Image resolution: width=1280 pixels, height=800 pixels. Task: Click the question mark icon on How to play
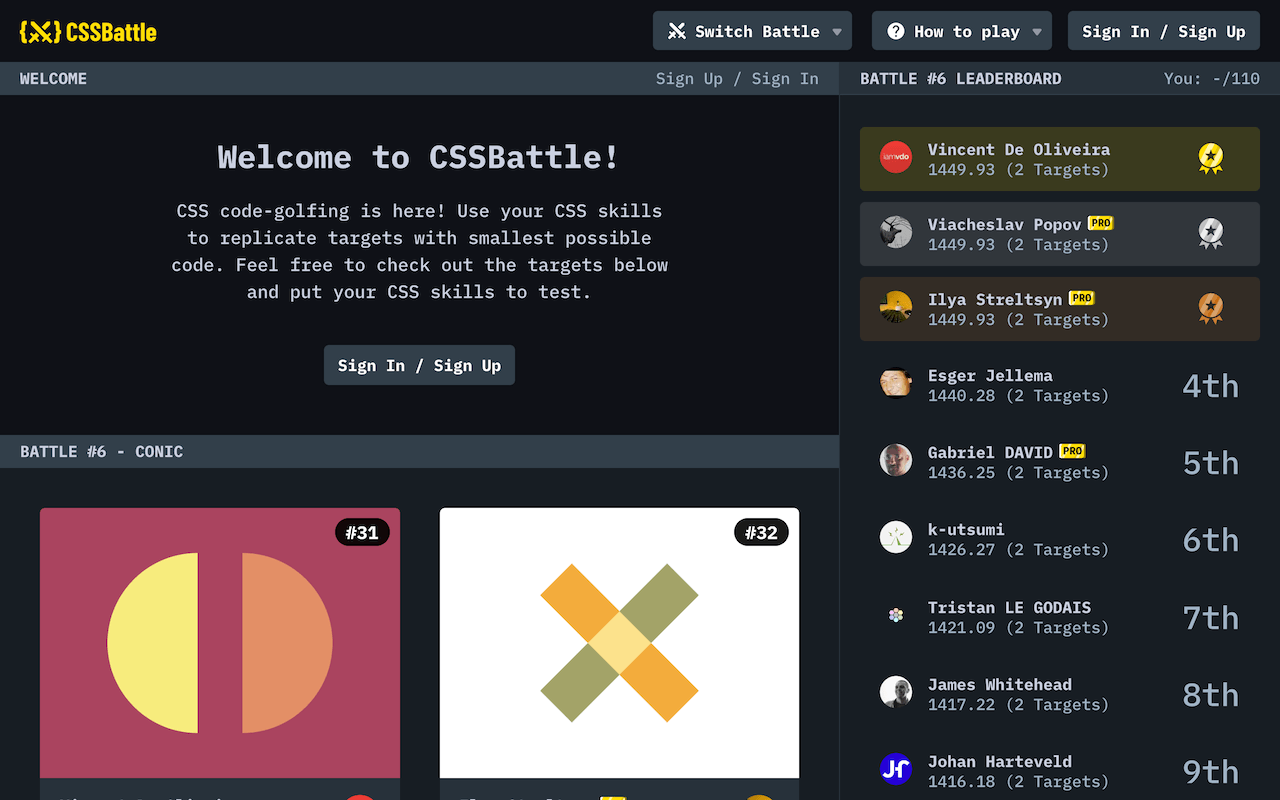[897, 30]
